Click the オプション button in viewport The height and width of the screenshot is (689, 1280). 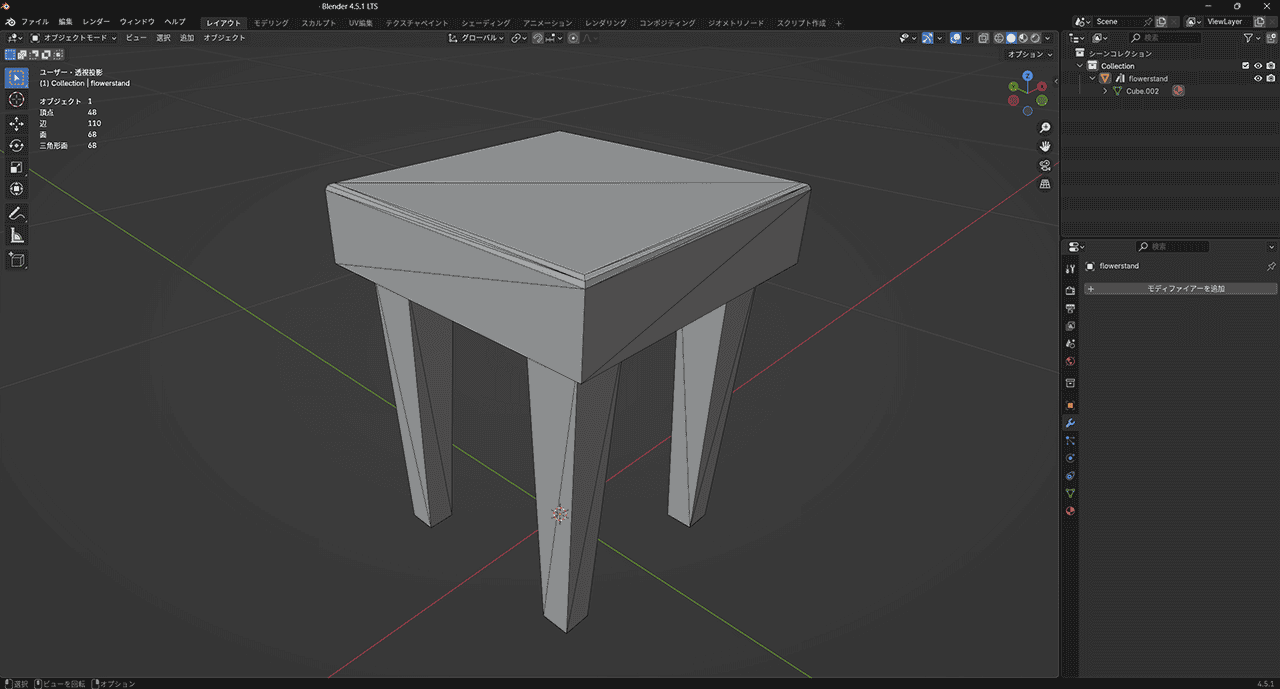pos(1029,54)
